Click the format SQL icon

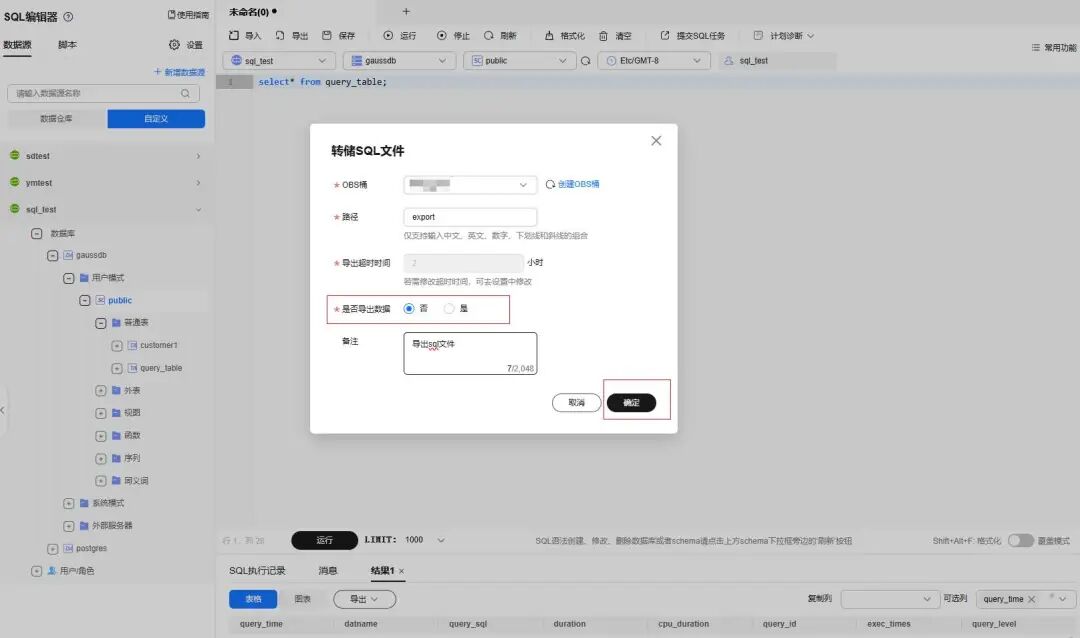(549, 35)
